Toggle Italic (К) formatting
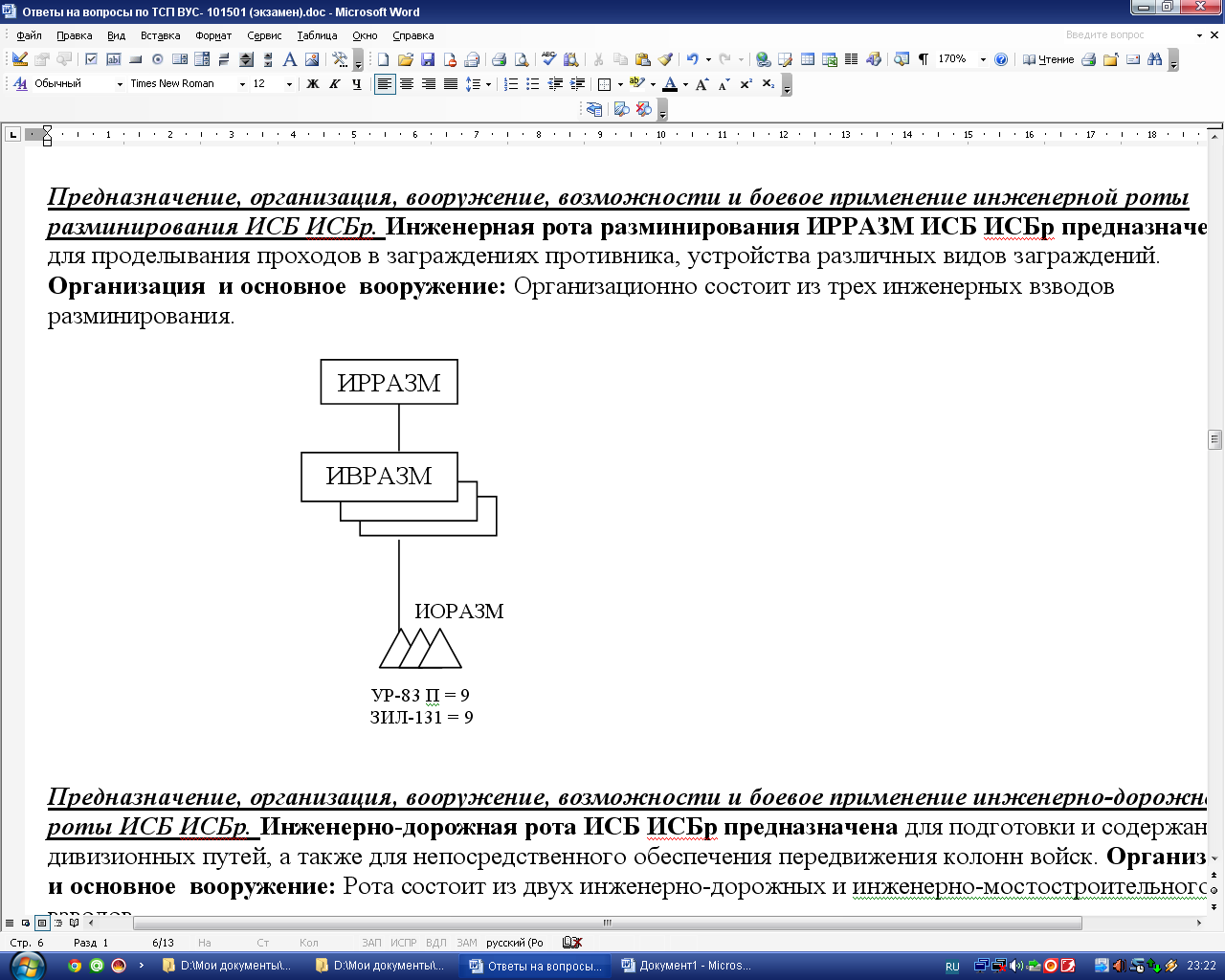This screenshot has width=1225, height=980. click(335, 84)
